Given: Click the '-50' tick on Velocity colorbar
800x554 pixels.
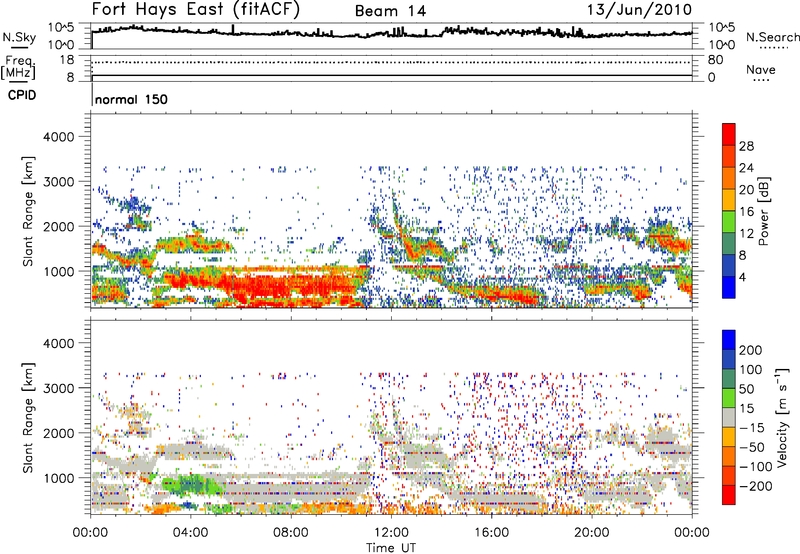Looking at the screenshot, I should tap(752, 447).
